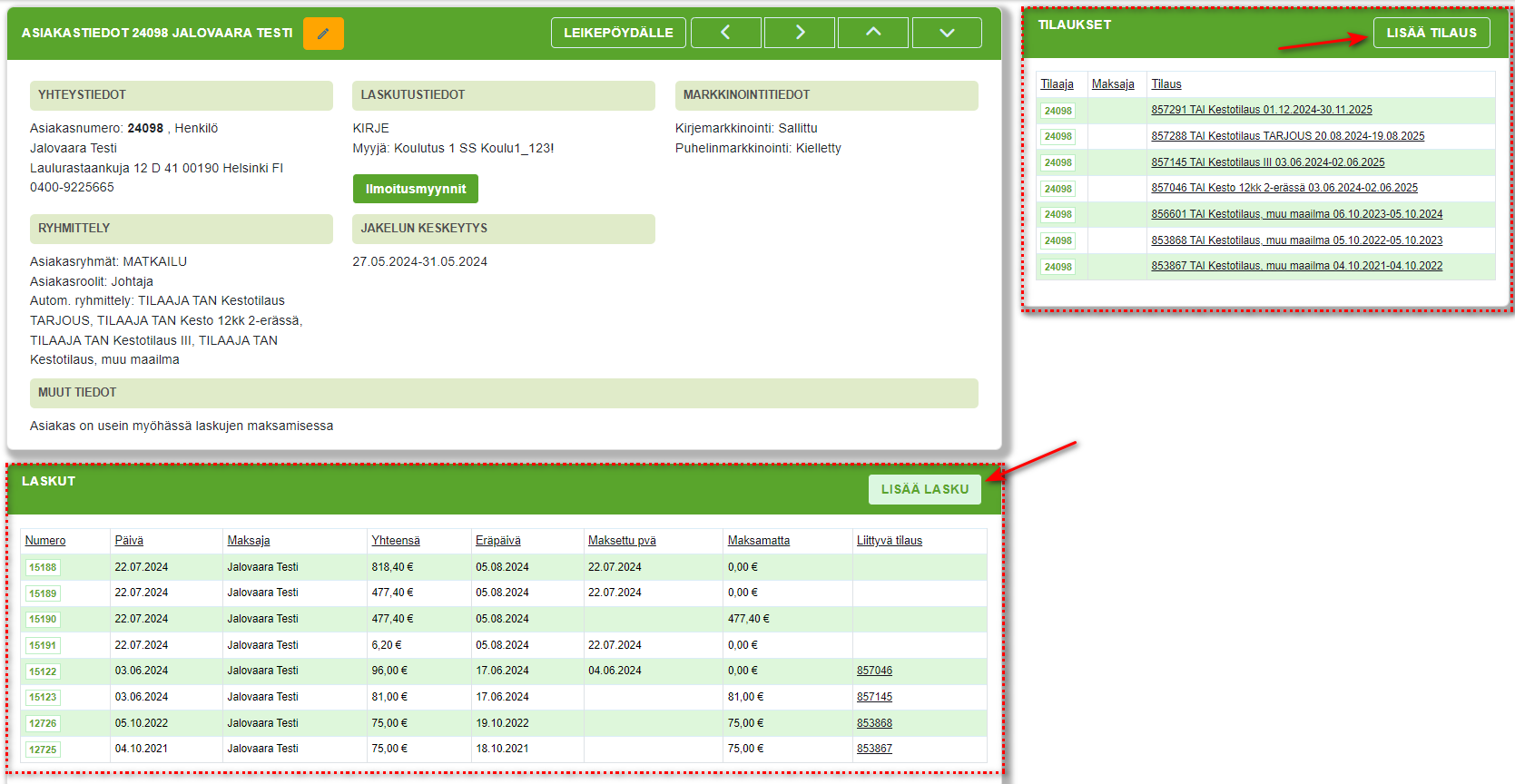Open related order 857046 in invoices table
Viewport: 1515px width, 784px height.
pos(874,671)
